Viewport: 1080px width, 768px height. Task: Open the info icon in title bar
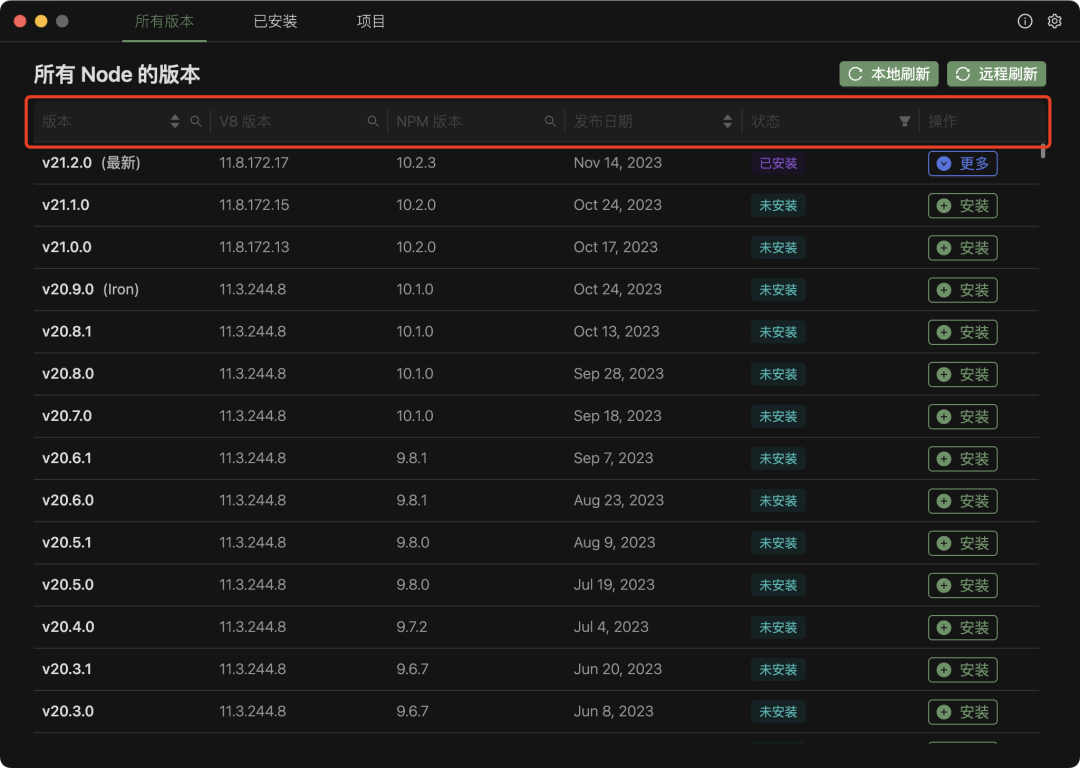(x=1025, y=21)
